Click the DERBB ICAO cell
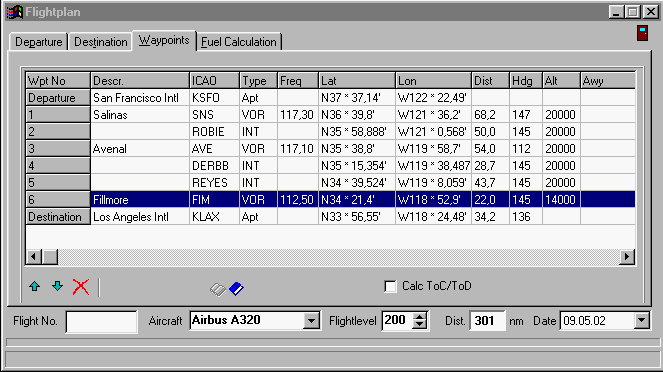Viewport: 663px width, 372px height. pos(214,166)
